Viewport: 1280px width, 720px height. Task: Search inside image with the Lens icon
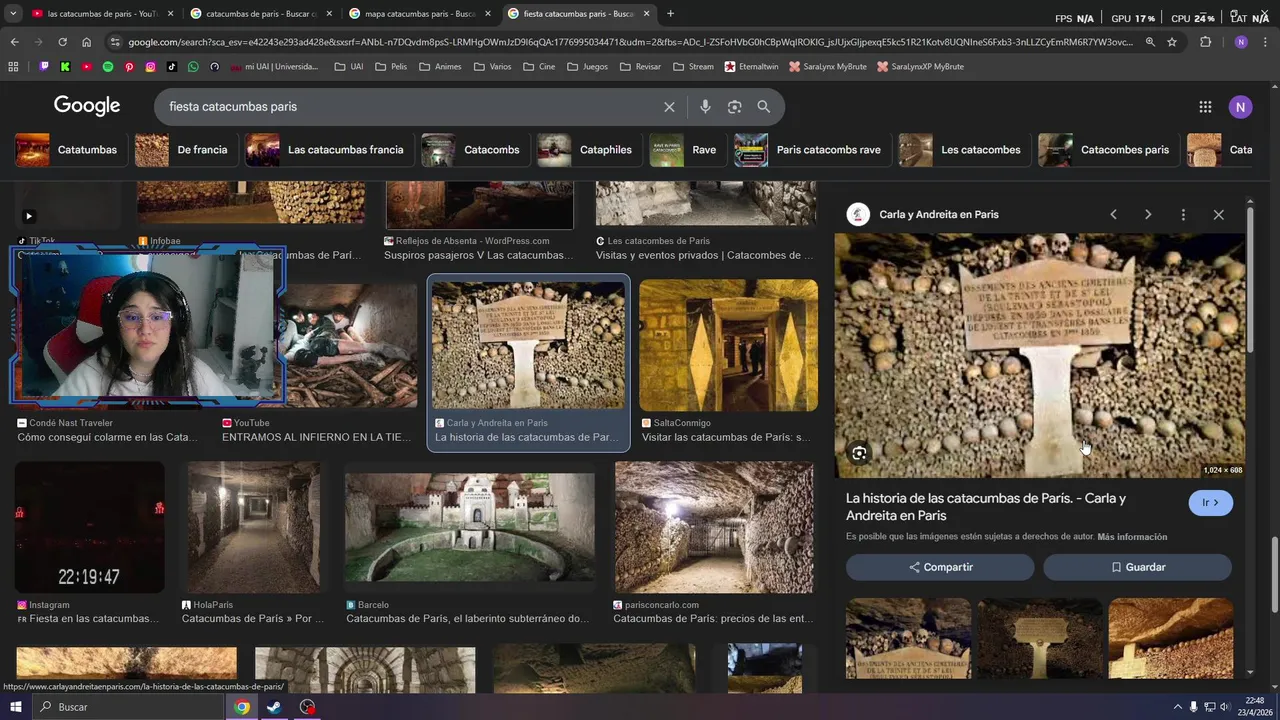click(x=859, y=454)
